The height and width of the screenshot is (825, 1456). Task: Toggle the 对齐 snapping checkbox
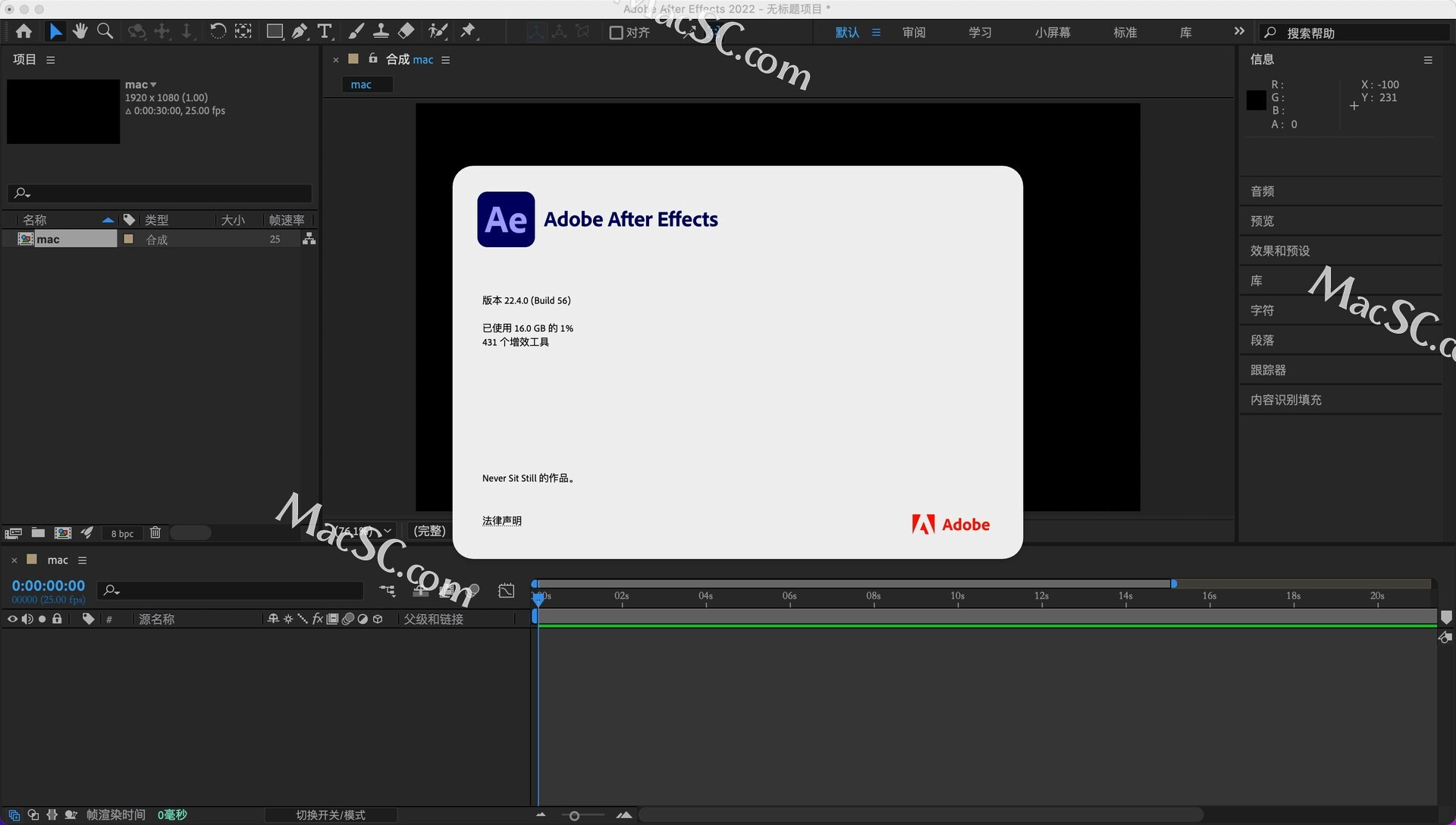616,33
